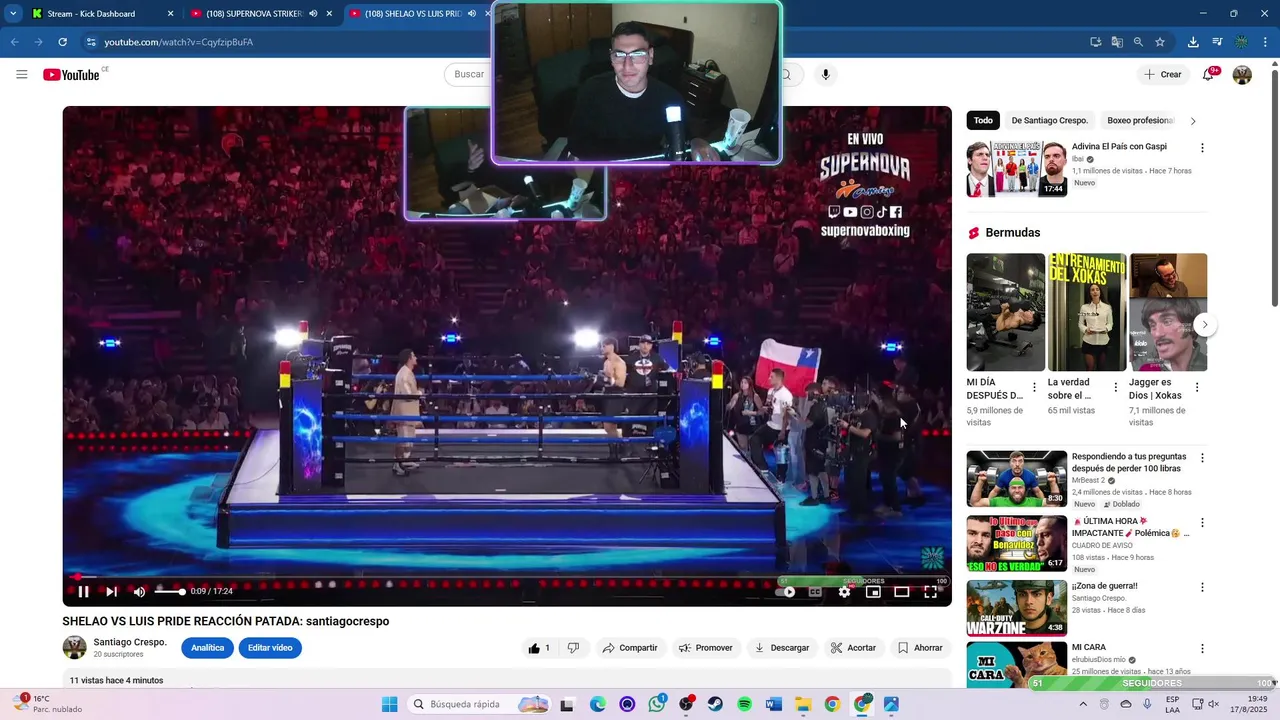Open the YouTube account avatar menu

coord(1242,75)
